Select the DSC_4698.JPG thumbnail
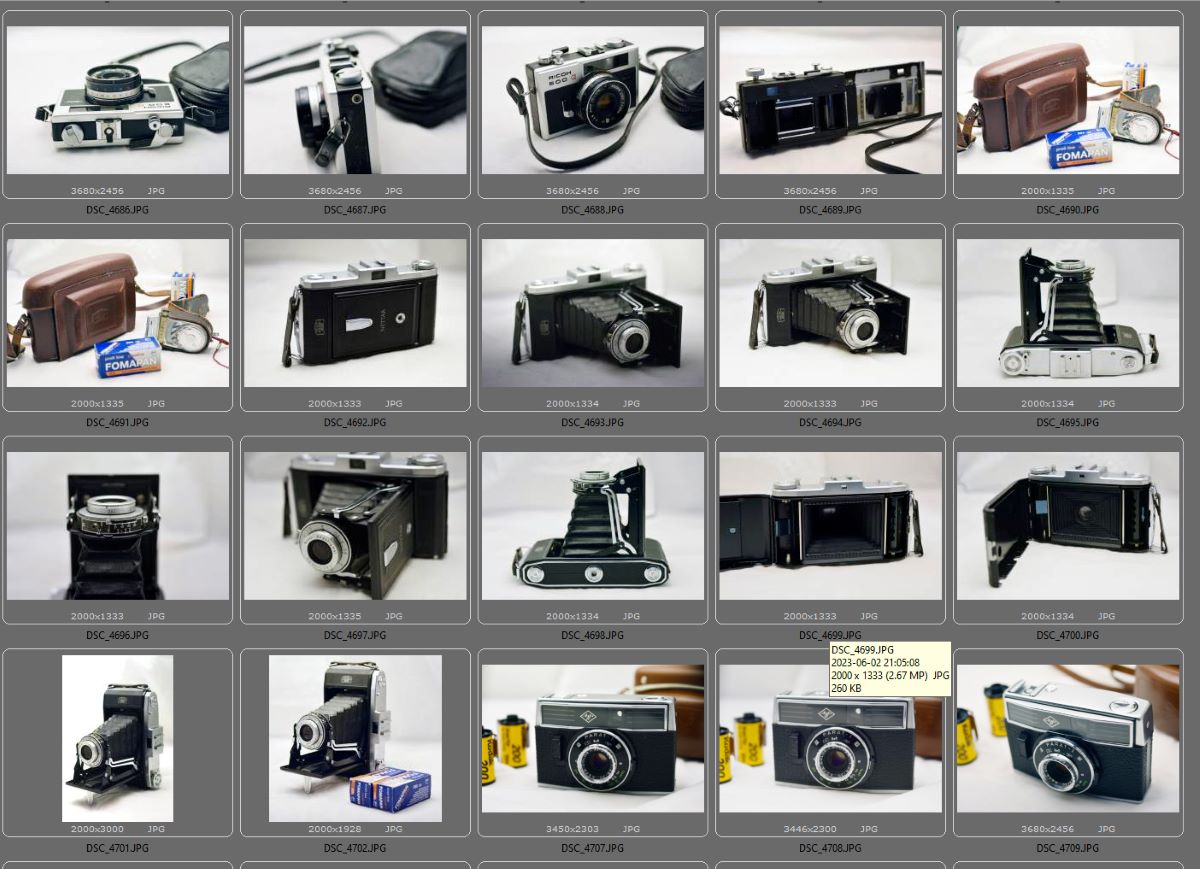1200x869 pixels. 592,526
